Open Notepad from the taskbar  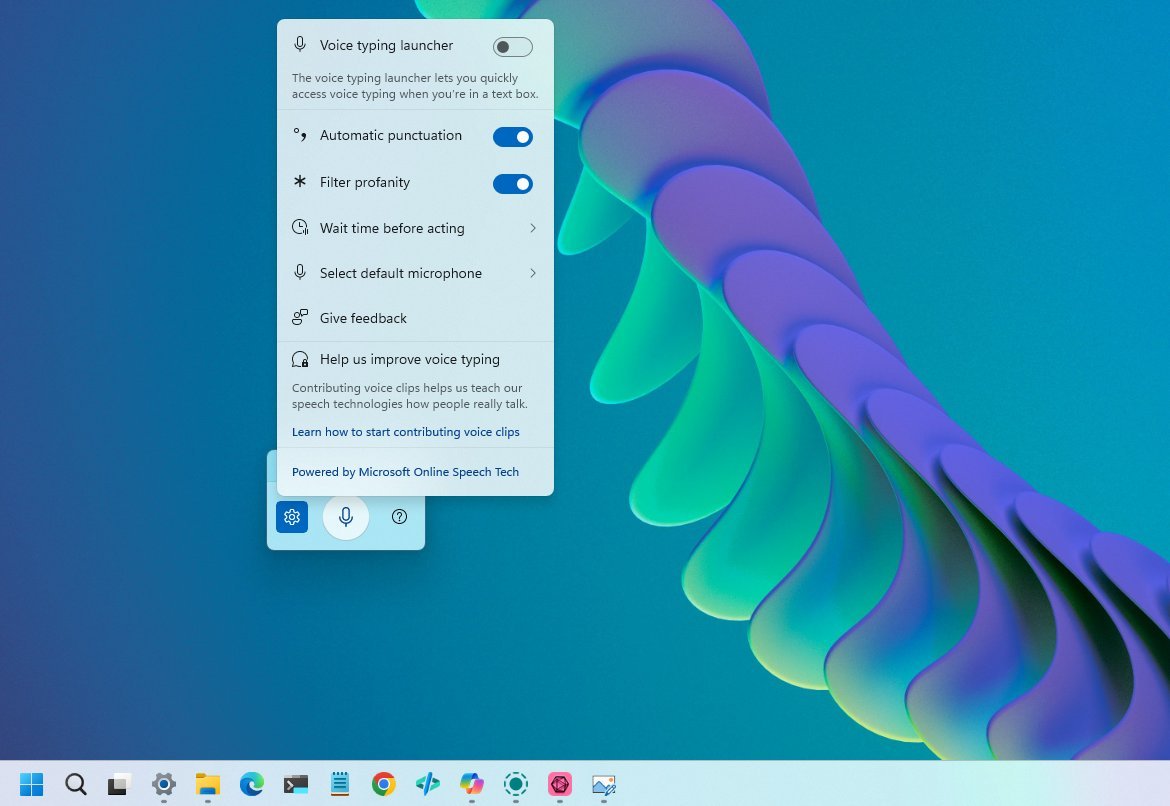tap(339, 785)
